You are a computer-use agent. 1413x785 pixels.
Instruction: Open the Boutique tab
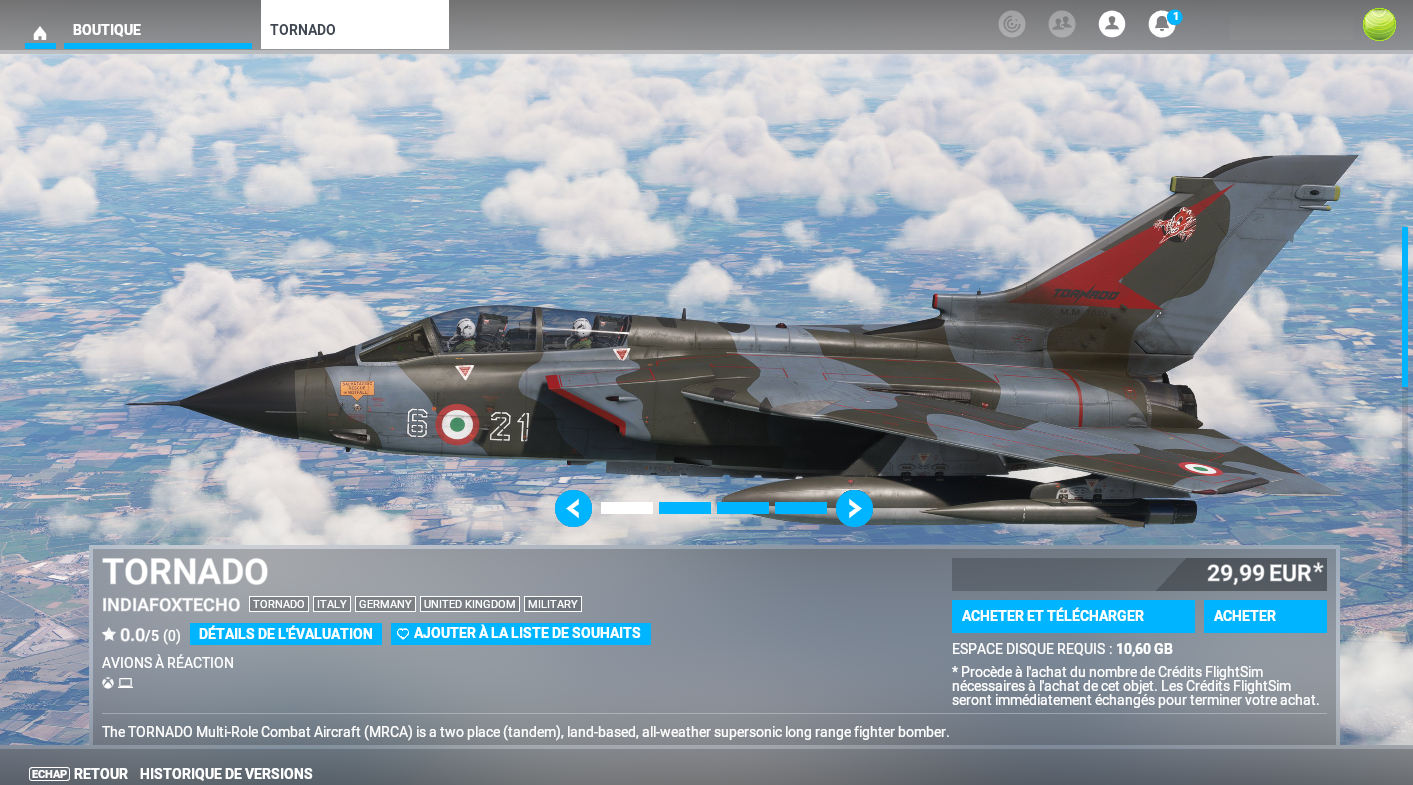click(157, 30)
